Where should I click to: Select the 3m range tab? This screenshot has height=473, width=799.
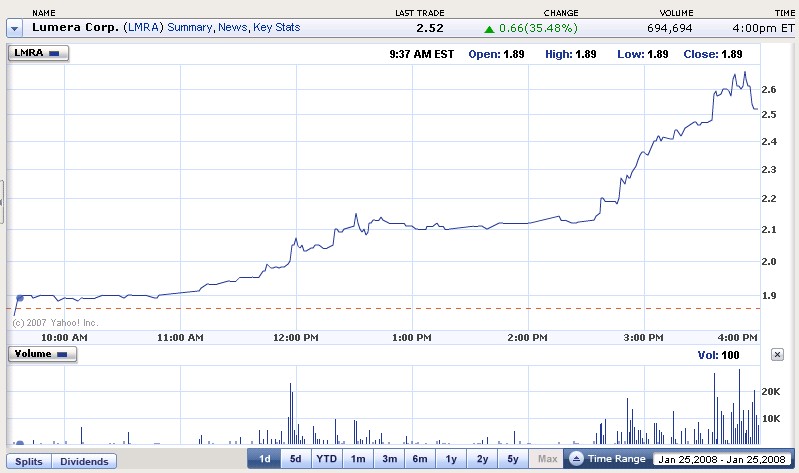click(389, 459)
